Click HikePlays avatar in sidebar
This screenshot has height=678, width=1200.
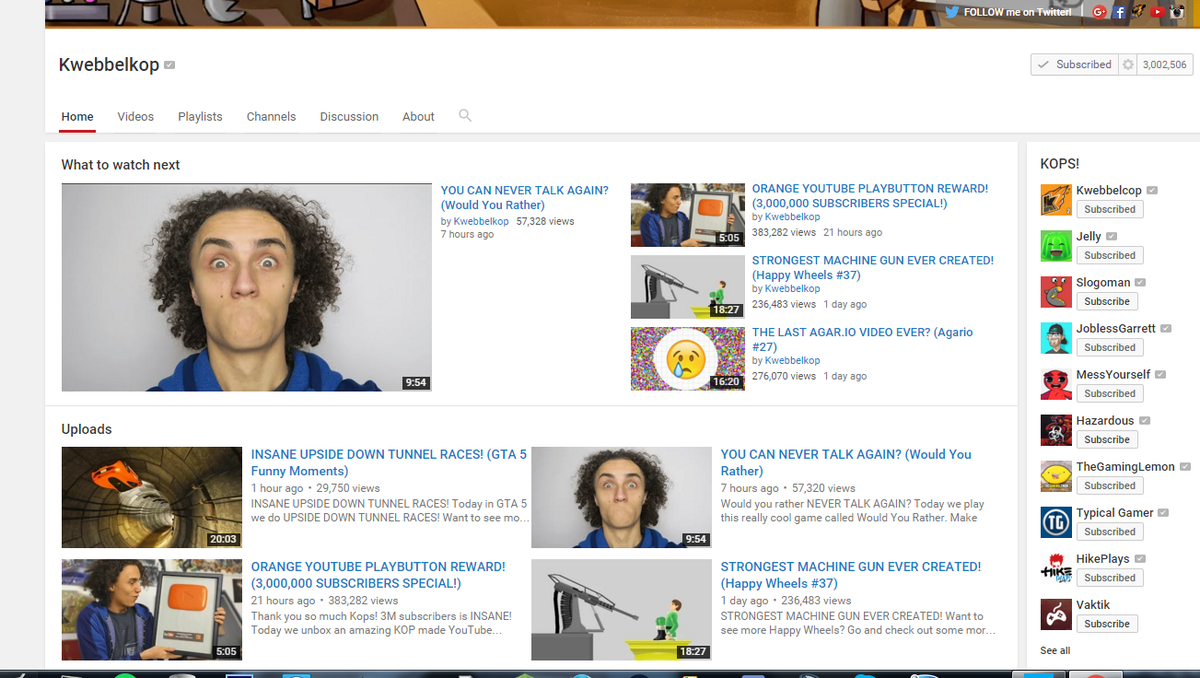1056,568
